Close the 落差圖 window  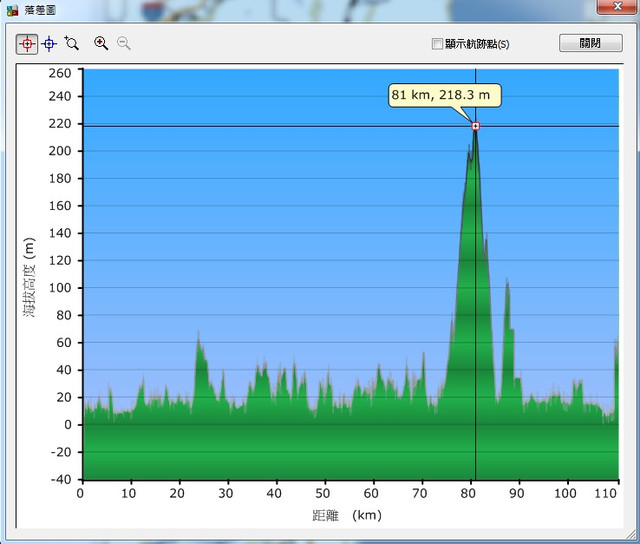(617, 7)
